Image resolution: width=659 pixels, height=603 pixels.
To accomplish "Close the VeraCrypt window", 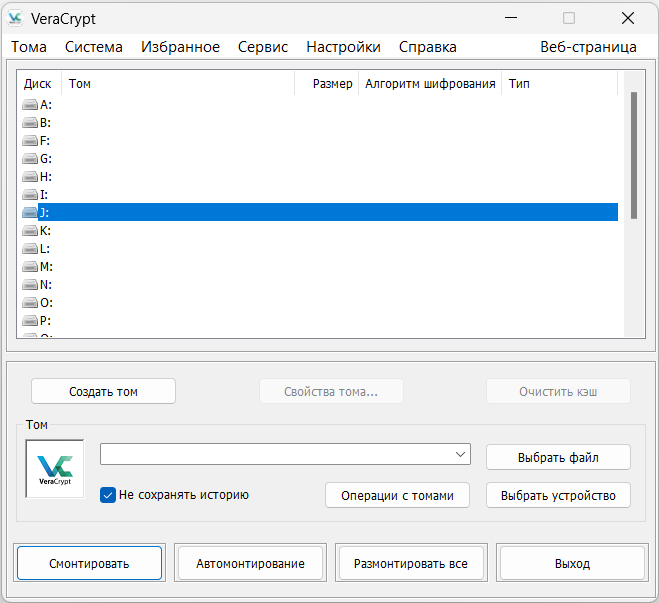I will pos(628,18).
